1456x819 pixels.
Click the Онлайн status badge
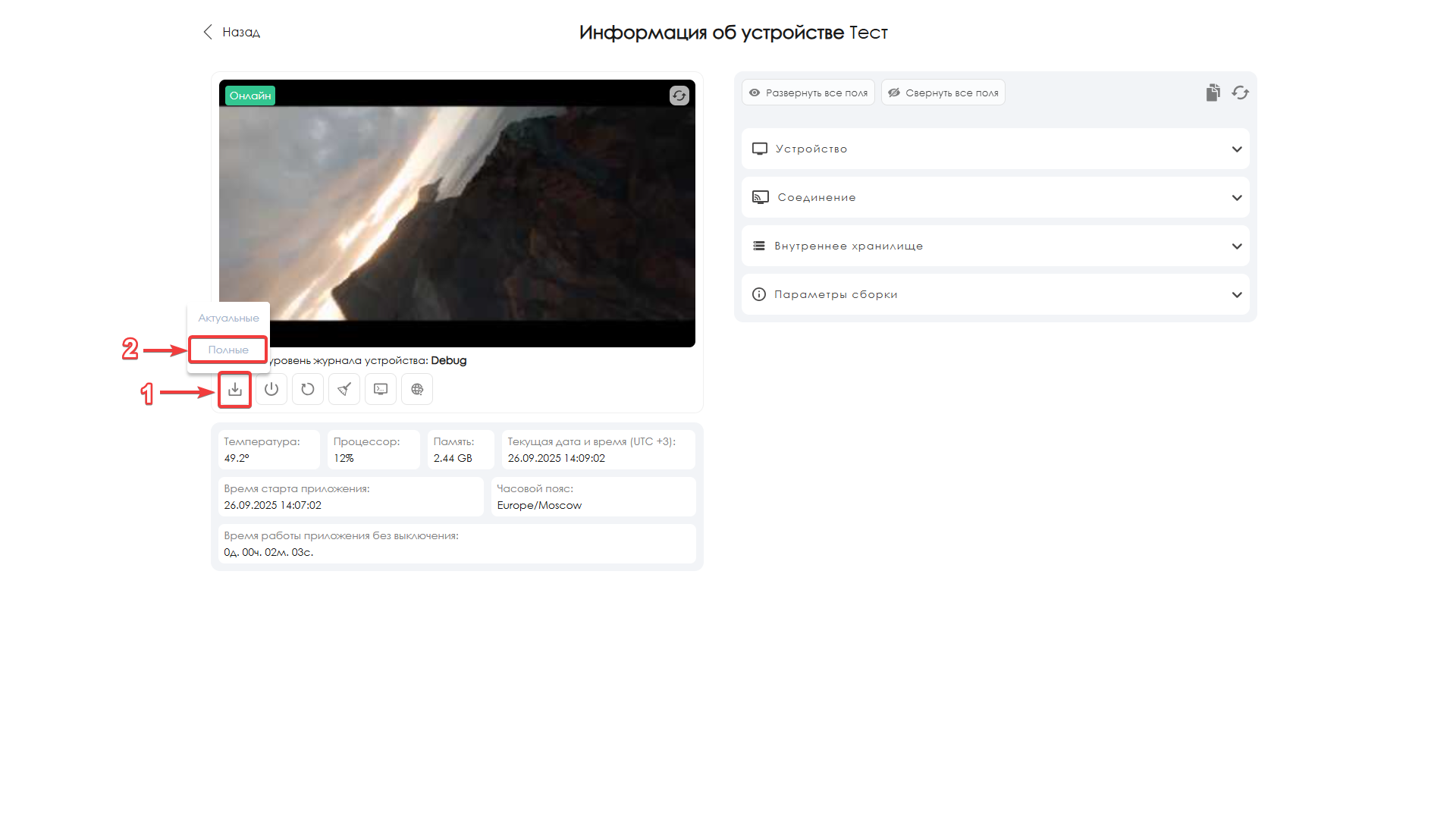click(250, 96)
